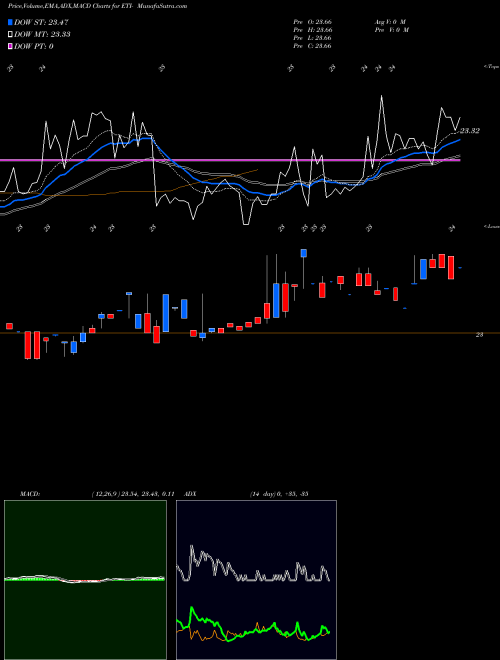Click the ADX (14 day) values text

point(279,493)
